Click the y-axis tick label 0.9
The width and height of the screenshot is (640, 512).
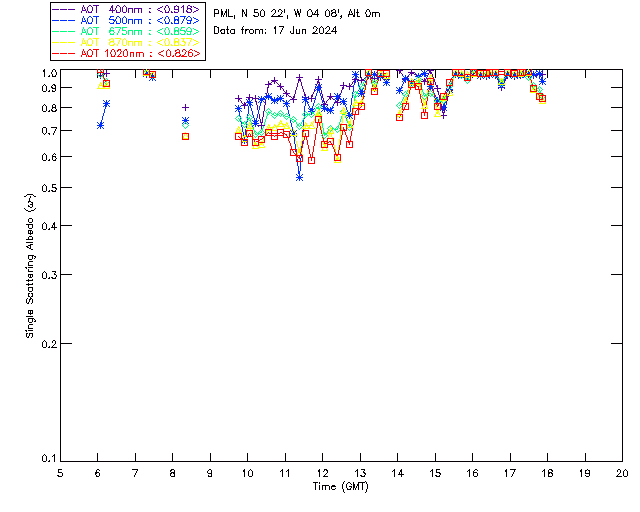(x=49, y=88)
